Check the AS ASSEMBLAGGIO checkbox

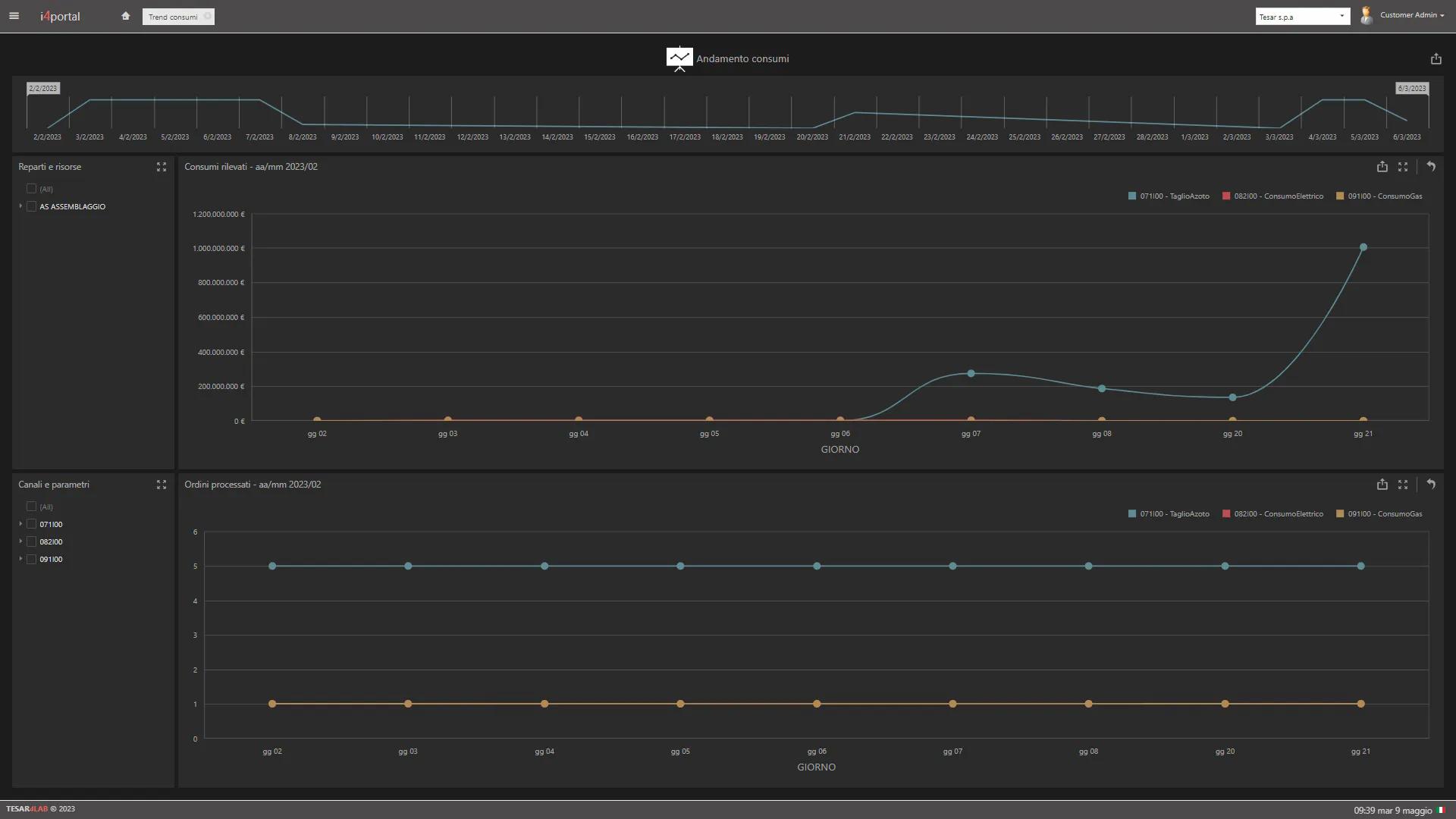tap(31, 206)
